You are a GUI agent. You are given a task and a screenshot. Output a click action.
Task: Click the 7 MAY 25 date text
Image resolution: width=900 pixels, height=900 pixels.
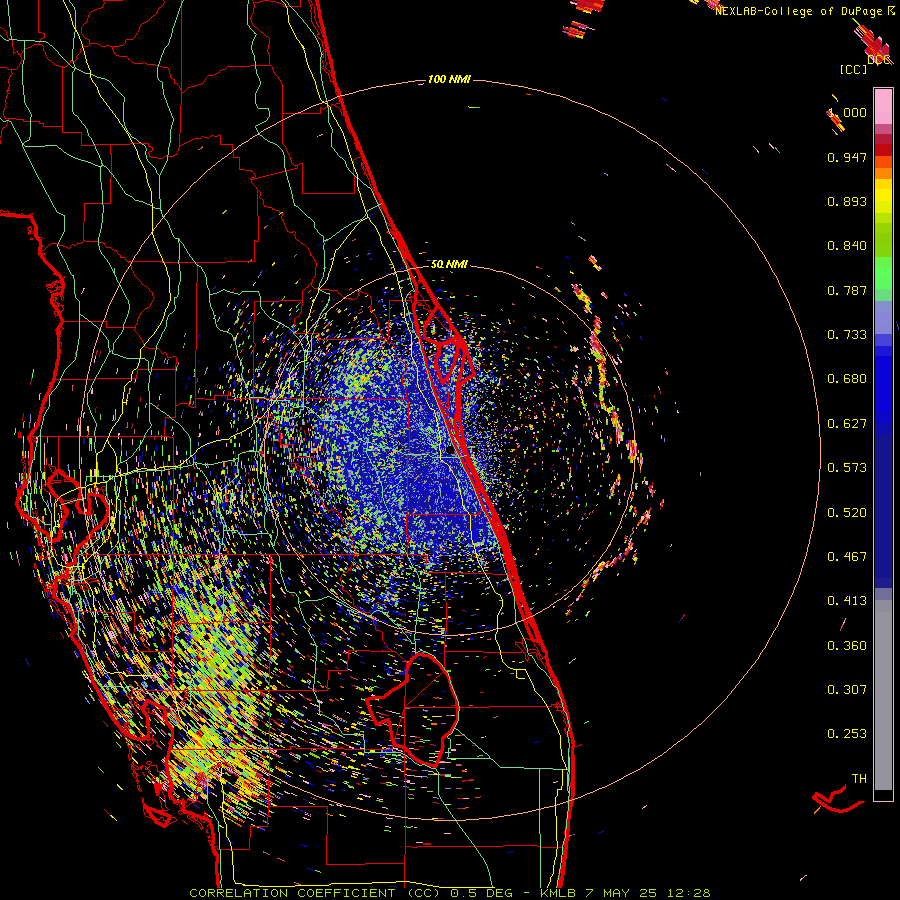pyautogui.click(x=621, y=893)
